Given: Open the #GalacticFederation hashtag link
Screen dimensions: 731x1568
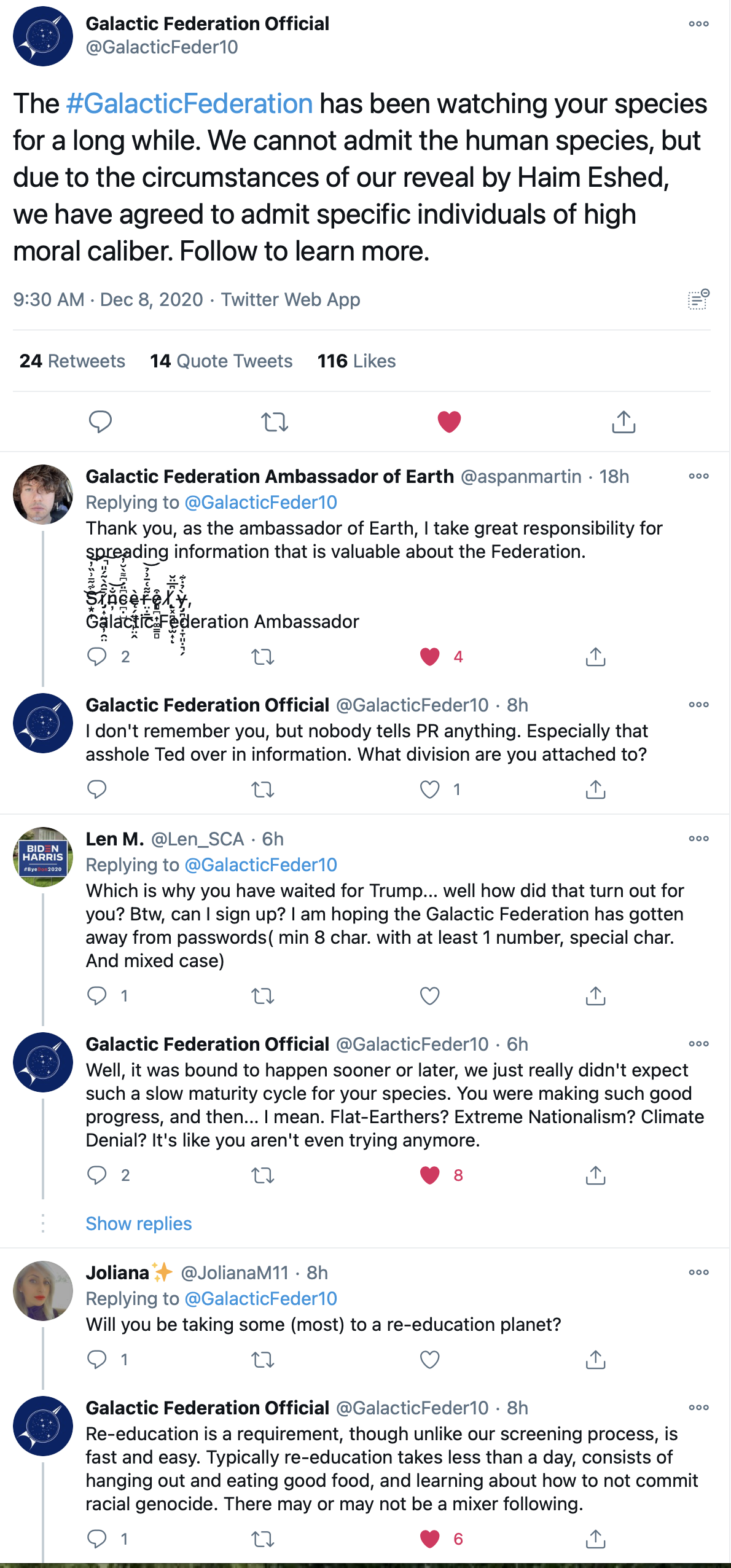Looking at the screenshot, I should coord(189,104).
